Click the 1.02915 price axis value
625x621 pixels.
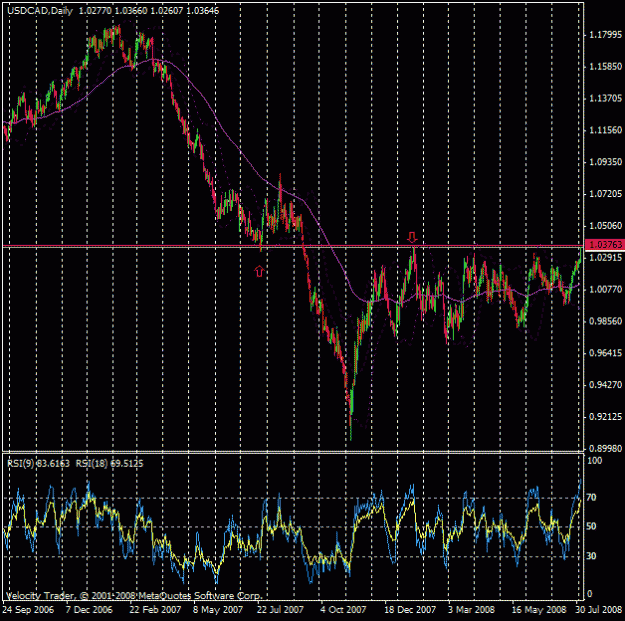[x=605, y=257]
